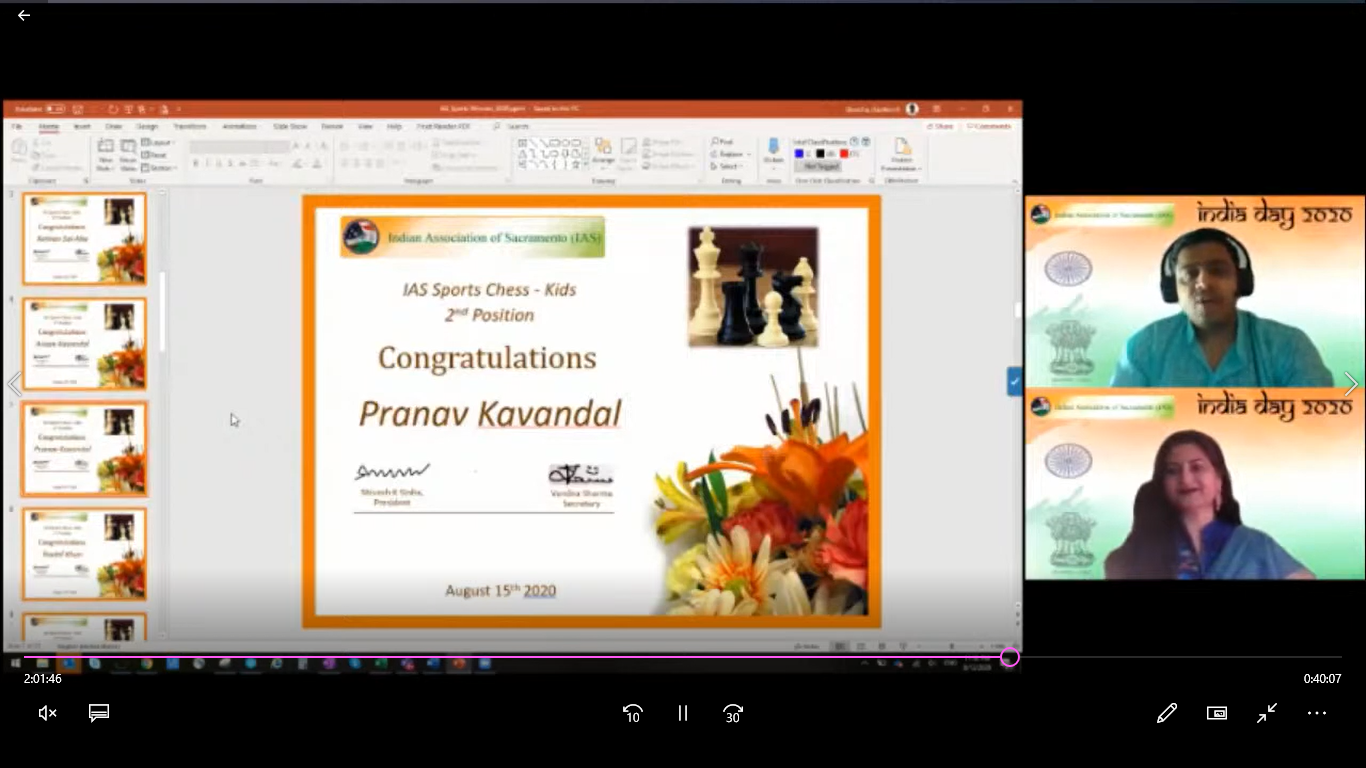Pick the black classification swatch
Screen dimensions: 1366x768
pos(820,154)
